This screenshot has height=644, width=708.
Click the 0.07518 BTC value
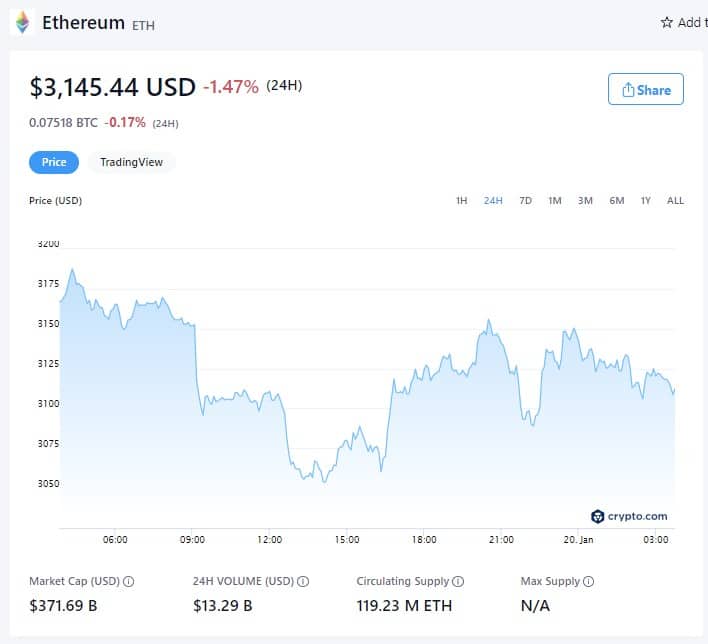coord(63,123)
